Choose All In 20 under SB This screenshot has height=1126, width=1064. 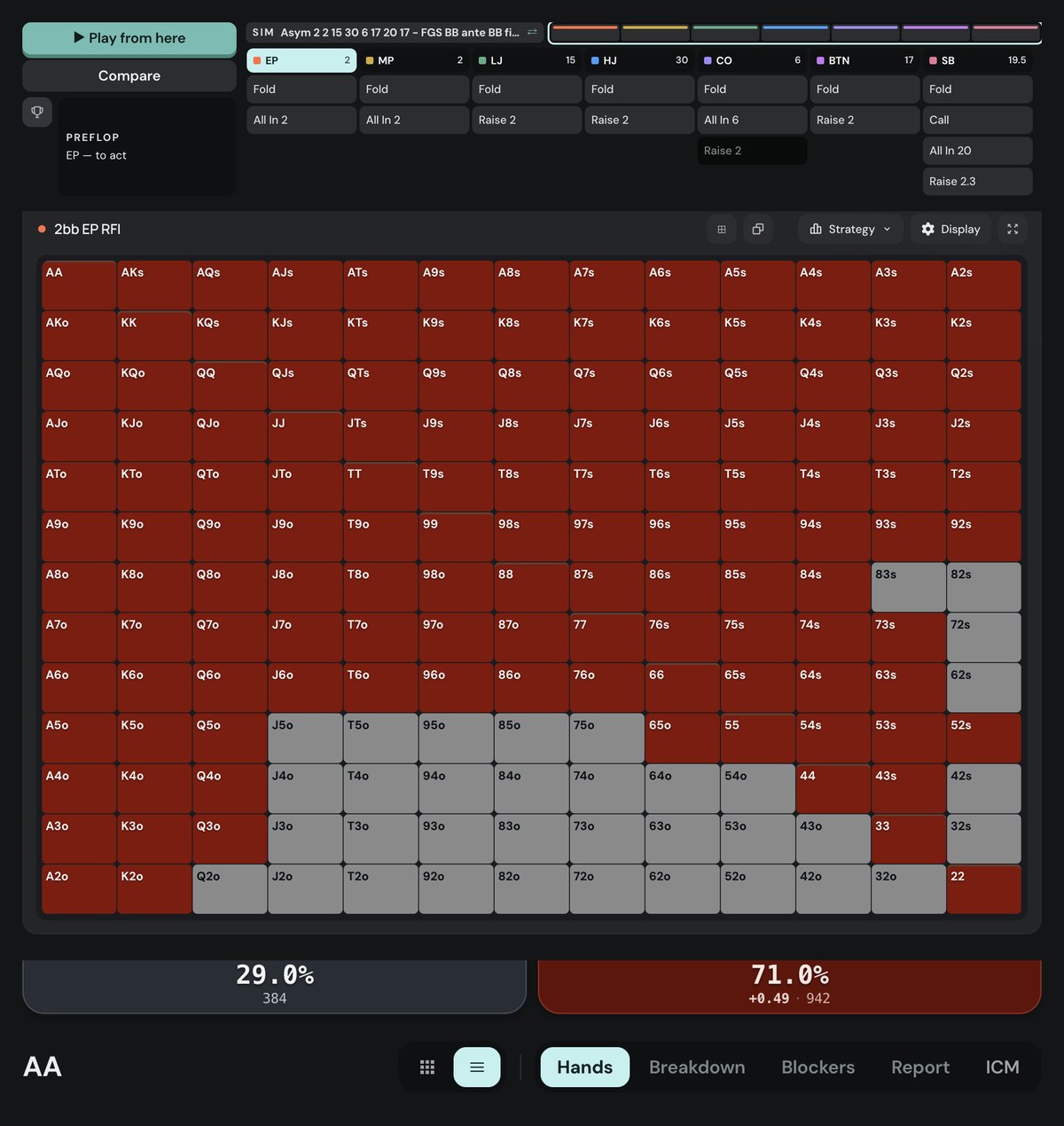977,151
